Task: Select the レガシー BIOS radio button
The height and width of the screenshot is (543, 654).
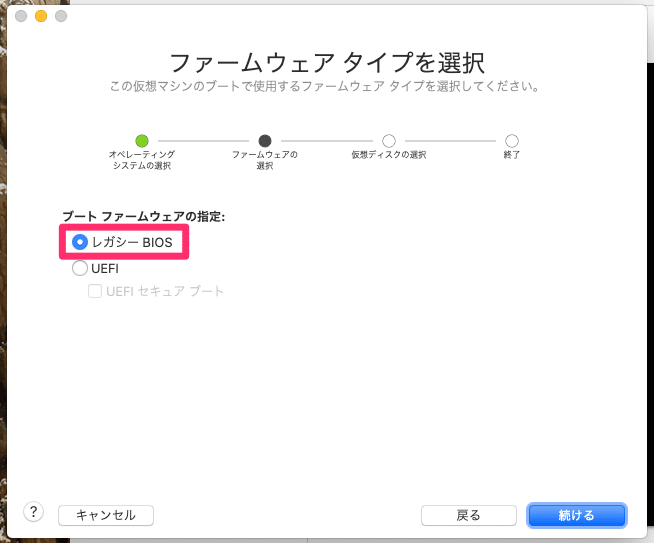Action: click(80, 242)
